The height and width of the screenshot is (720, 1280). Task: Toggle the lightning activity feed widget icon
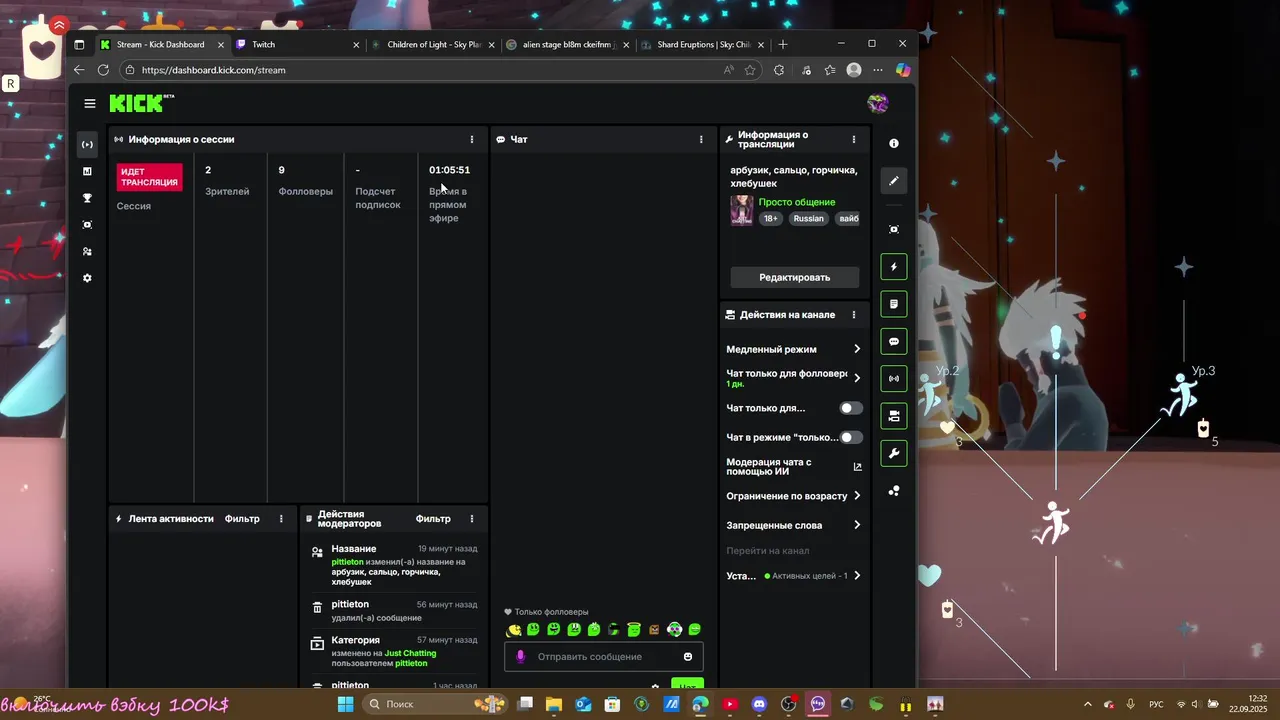tap(894, 267)
